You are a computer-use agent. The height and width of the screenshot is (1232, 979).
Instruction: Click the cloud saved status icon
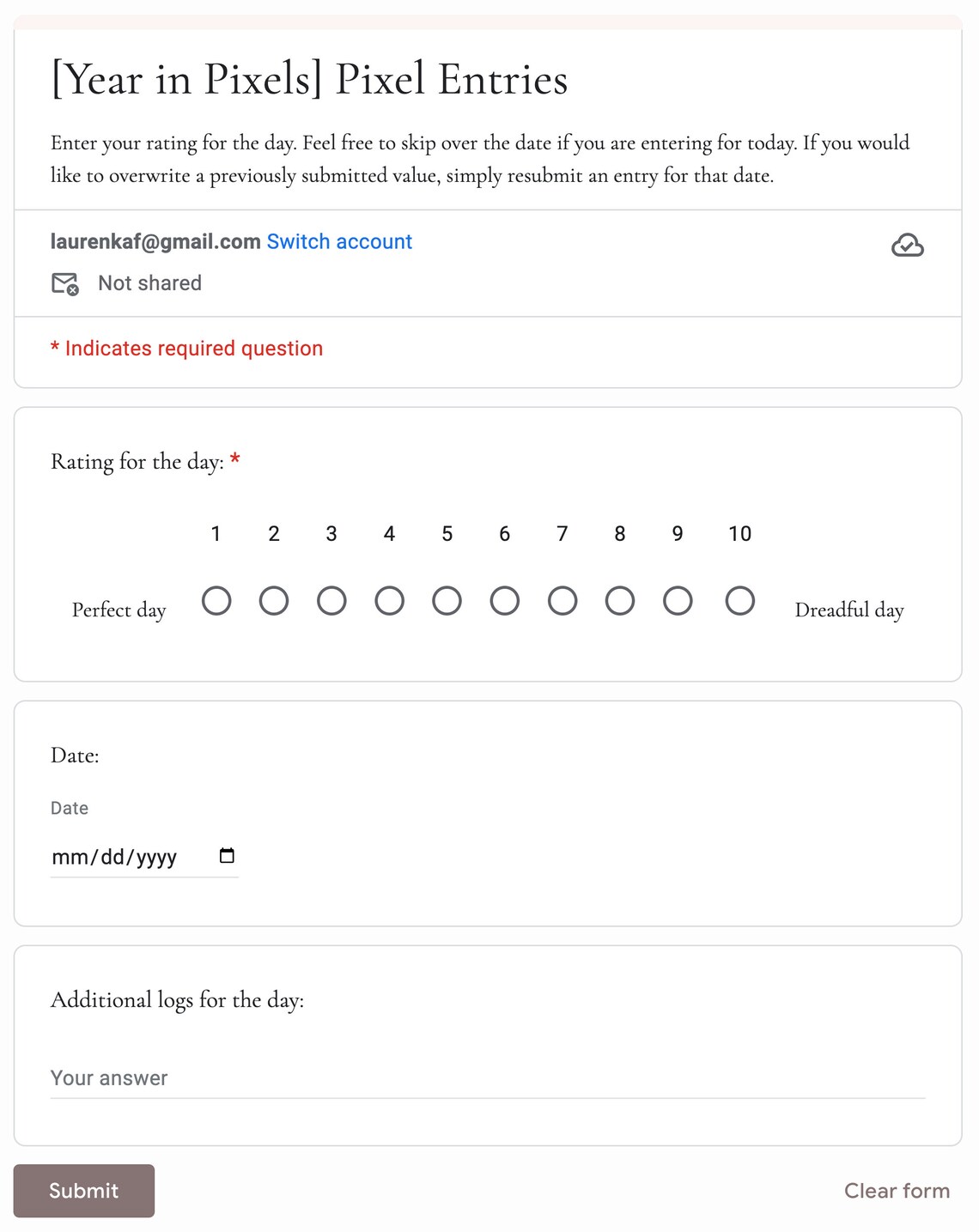(x=907, y=246)
